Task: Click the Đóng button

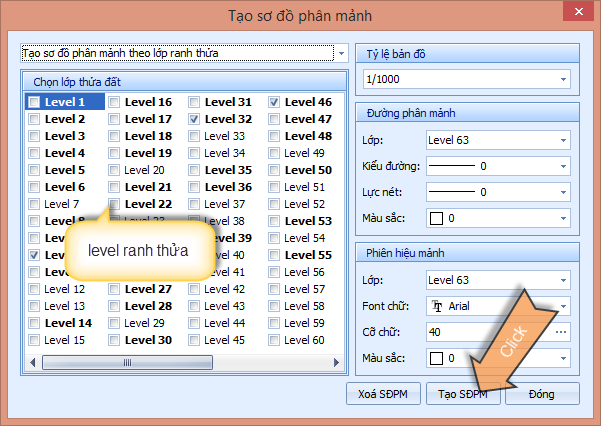Action: click(x=541, y=393)
